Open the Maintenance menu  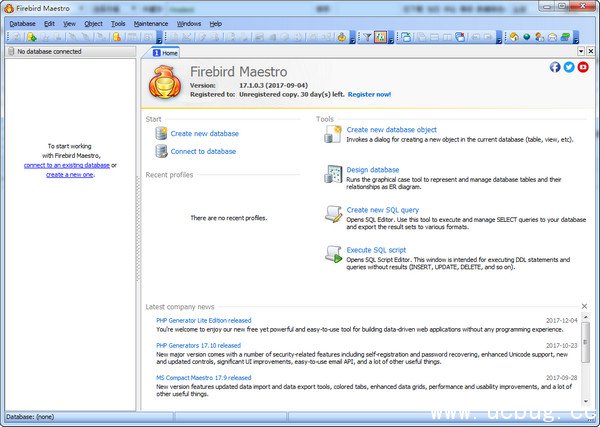[151, 22]
